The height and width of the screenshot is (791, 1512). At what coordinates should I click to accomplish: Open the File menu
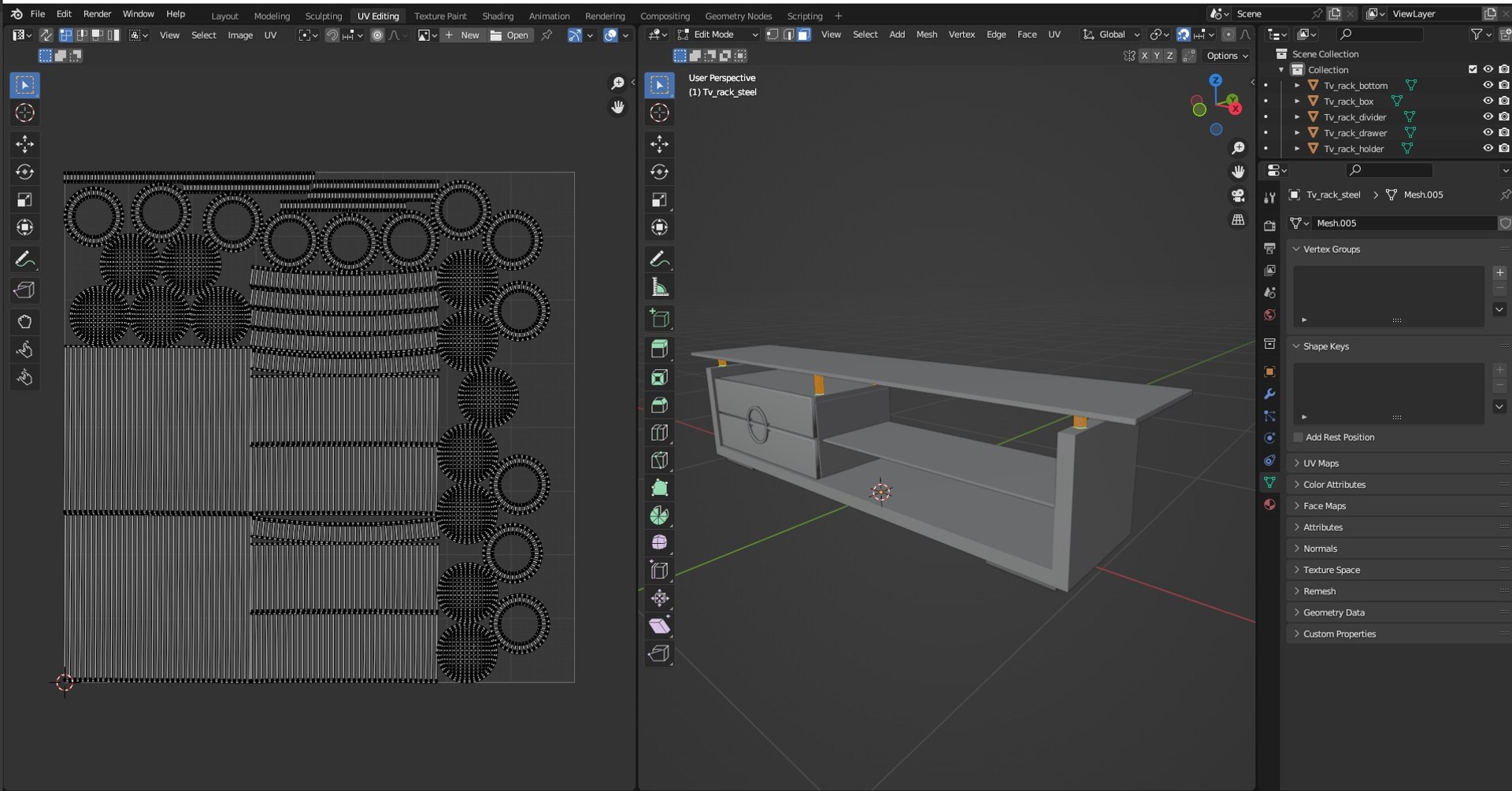(37, 14)
